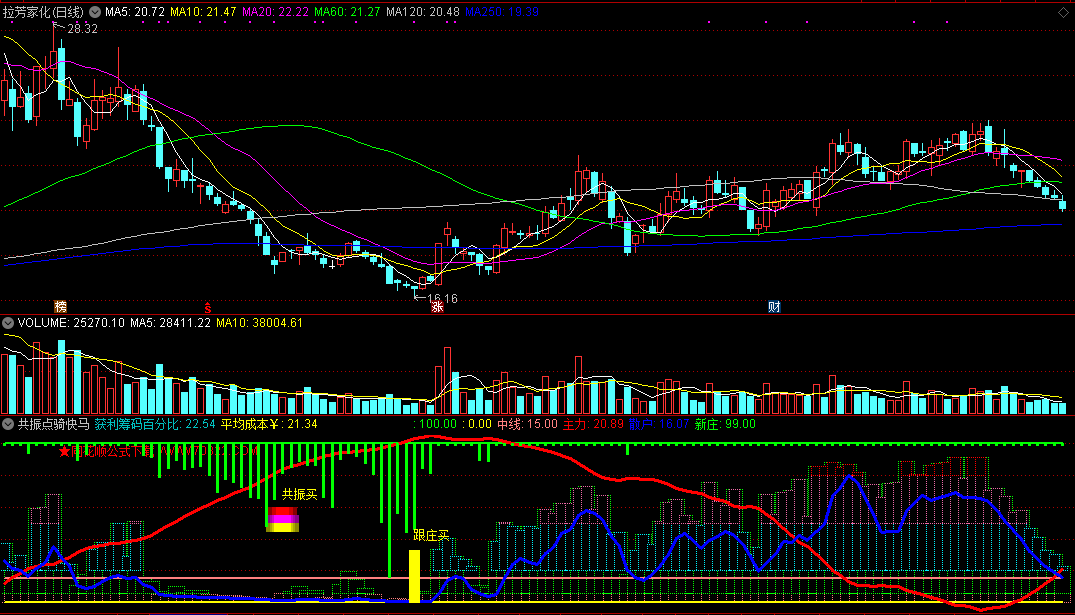1075x615 pixels.
Task: Click the VOLUME: 25270.10 readout
Action: (71, 323)
